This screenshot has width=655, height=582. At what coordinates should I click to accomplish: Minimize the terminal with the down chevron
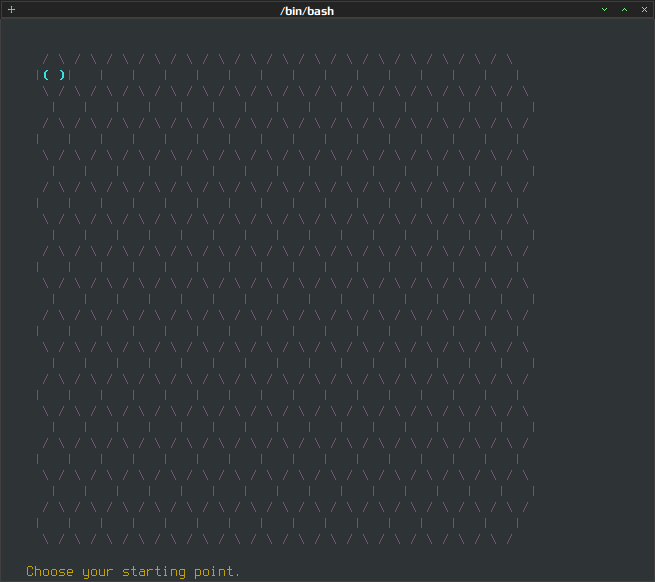pos(604,10)
